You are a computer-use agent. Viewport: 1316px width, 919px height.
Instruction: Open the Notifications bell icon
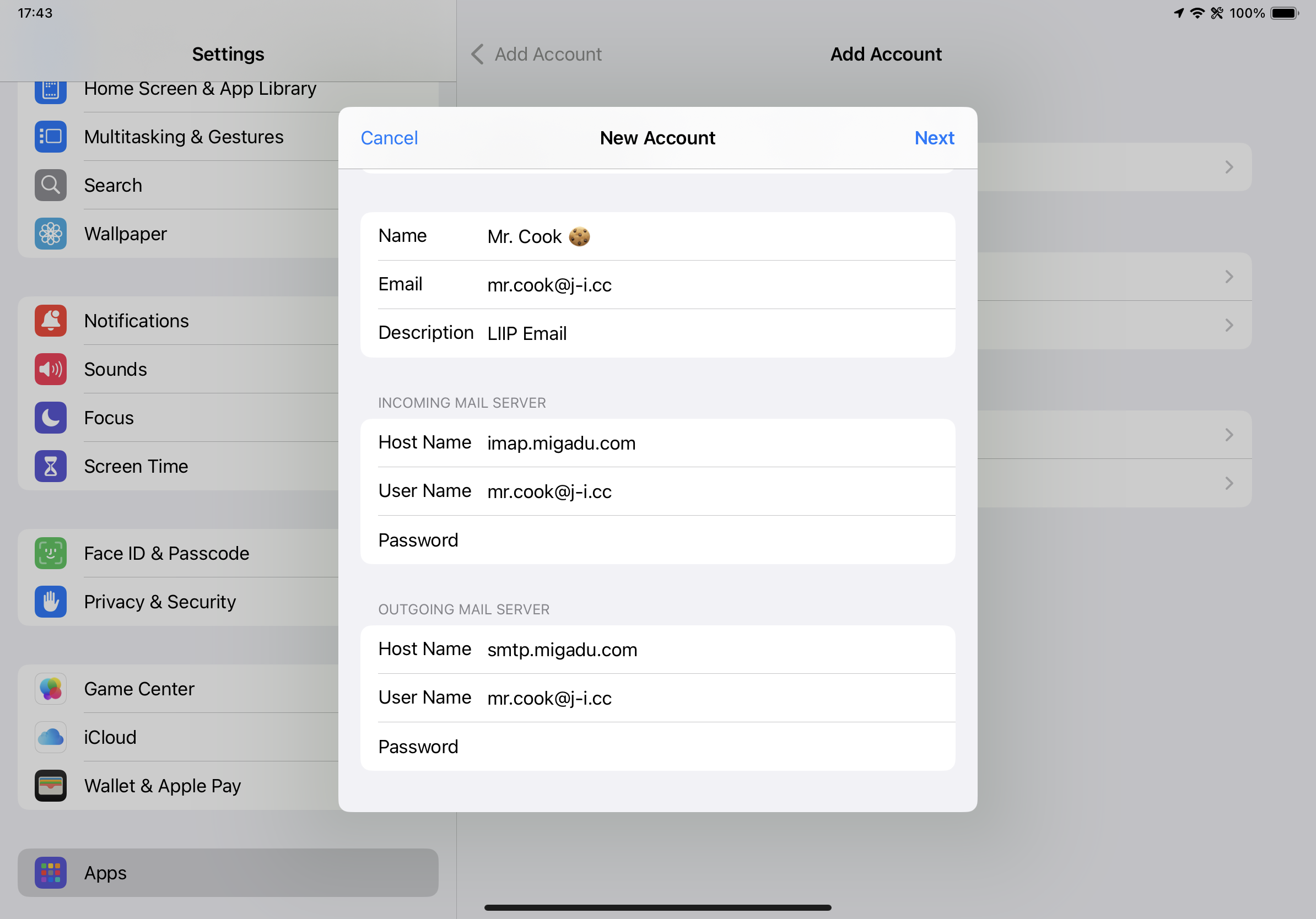(x=51, y=321)
